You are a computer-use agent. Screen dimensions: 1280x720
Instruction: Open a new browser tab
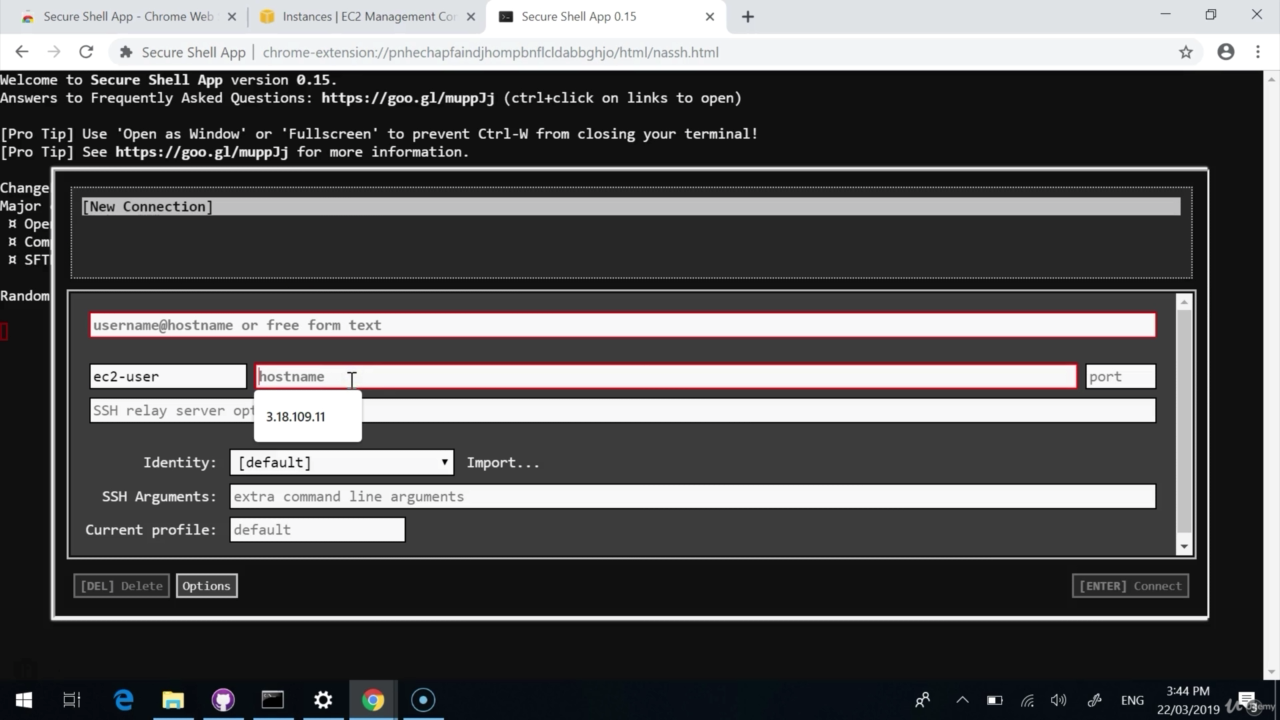tap(747, 16)
